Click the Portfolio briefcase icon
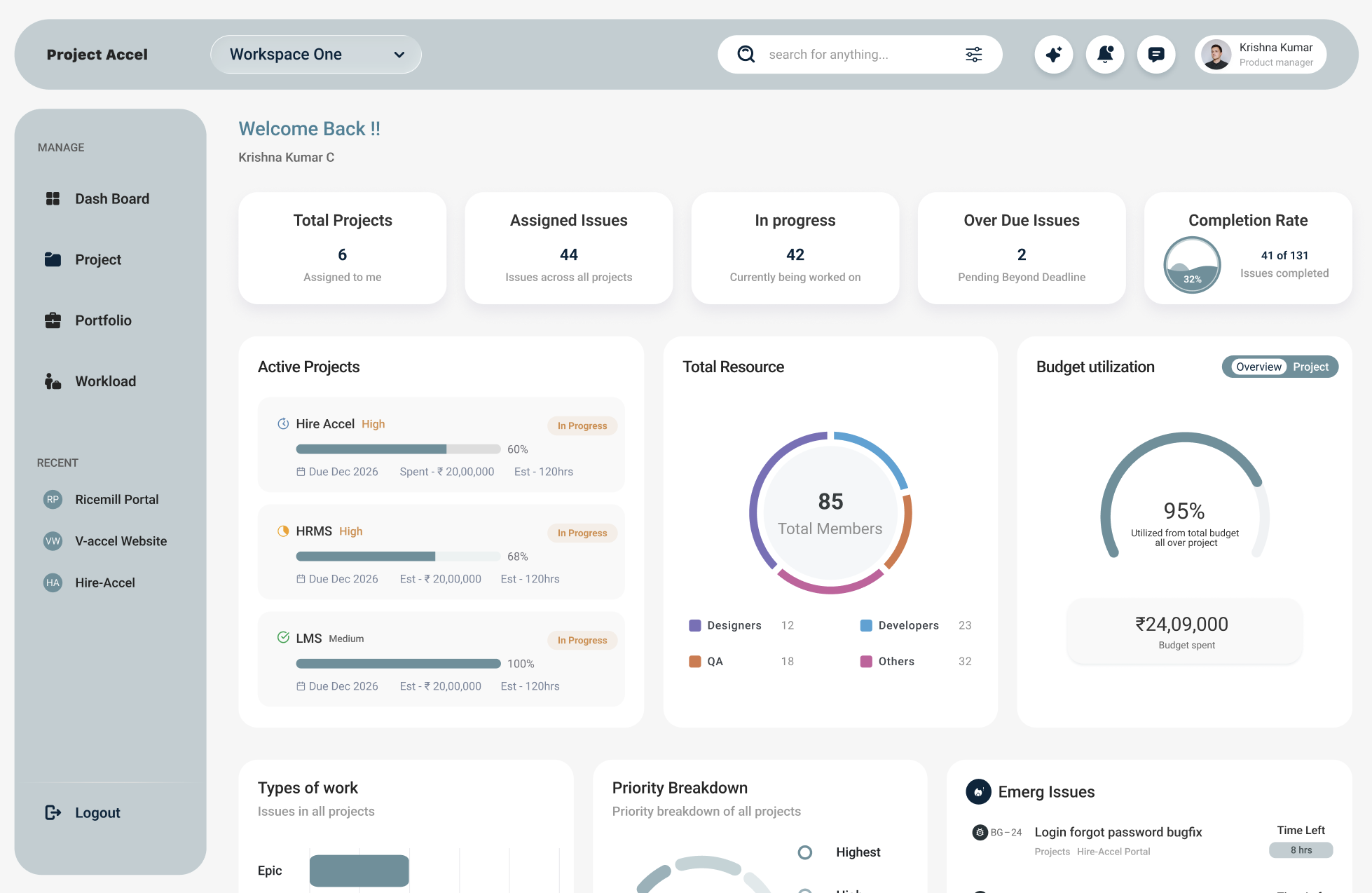Image resolution: width=1372 pixels, height=893 pixels. pos(53,320)
